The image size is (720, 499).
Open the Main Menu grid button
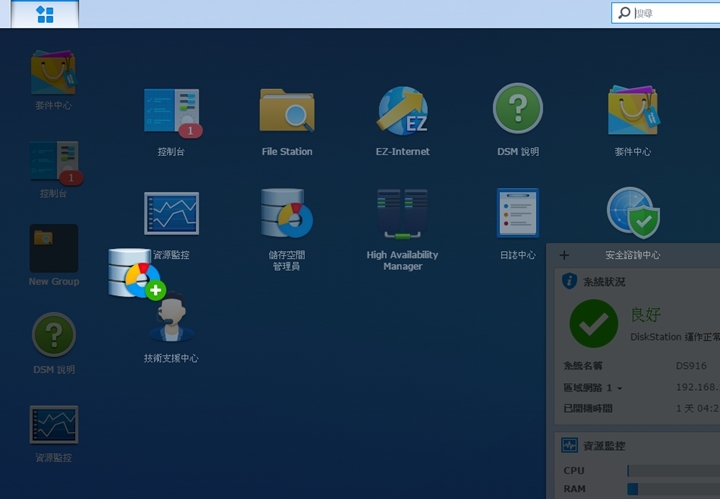tap(45, 14)
